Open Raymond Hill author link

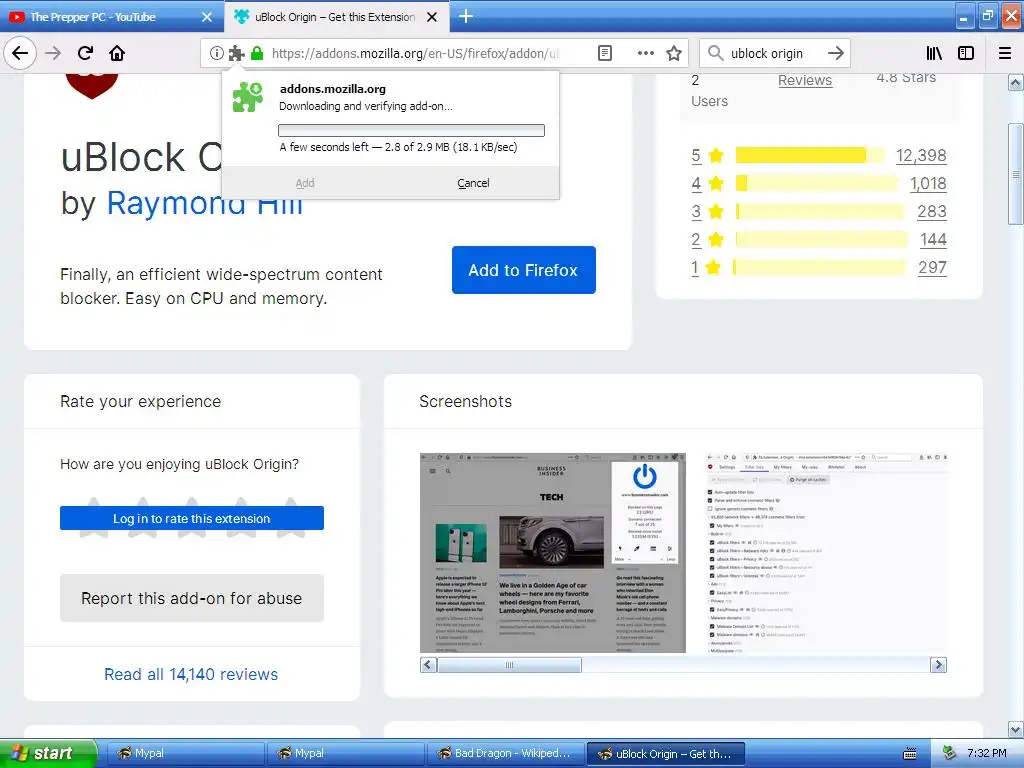point(205,202)
